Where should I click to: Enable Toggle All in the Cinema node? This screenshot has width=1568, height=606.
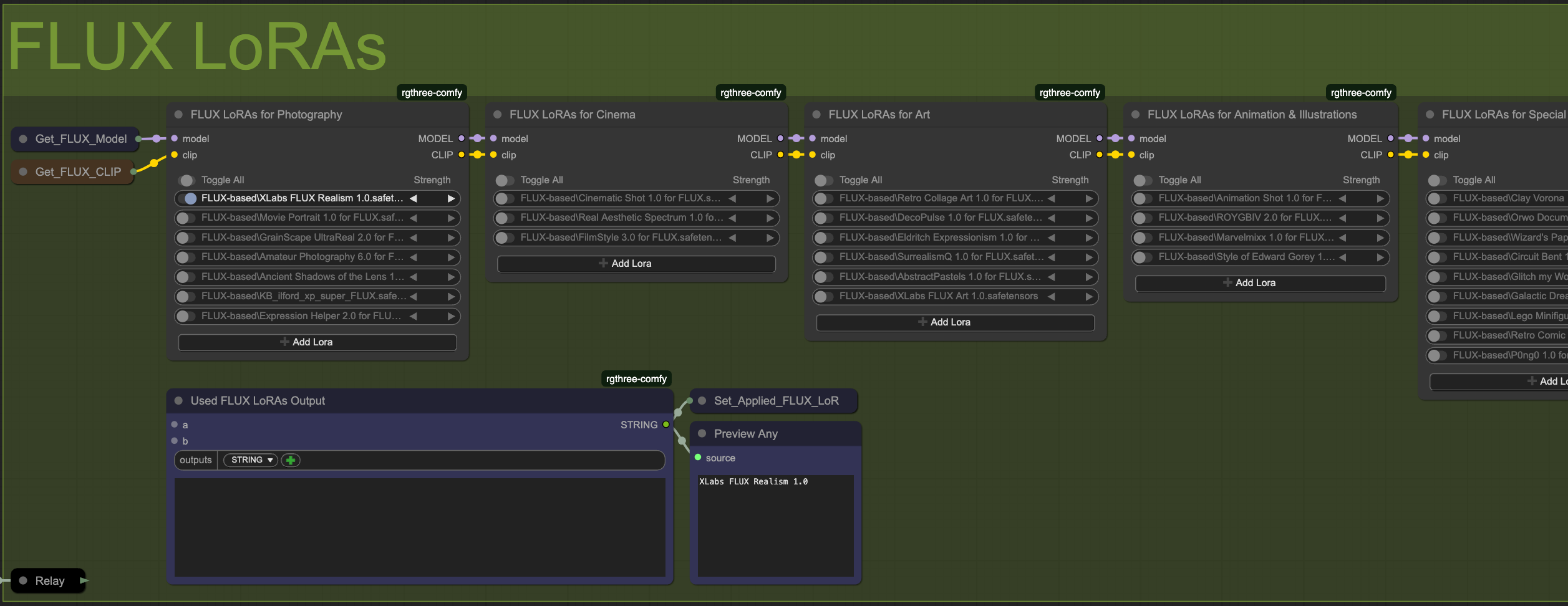[505, 180]
